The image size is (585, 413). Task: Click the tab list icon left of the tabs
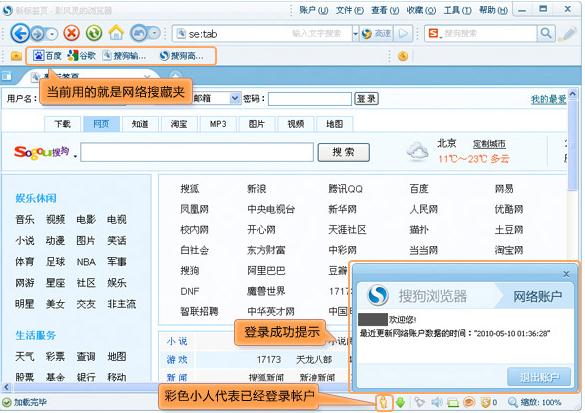7,76
